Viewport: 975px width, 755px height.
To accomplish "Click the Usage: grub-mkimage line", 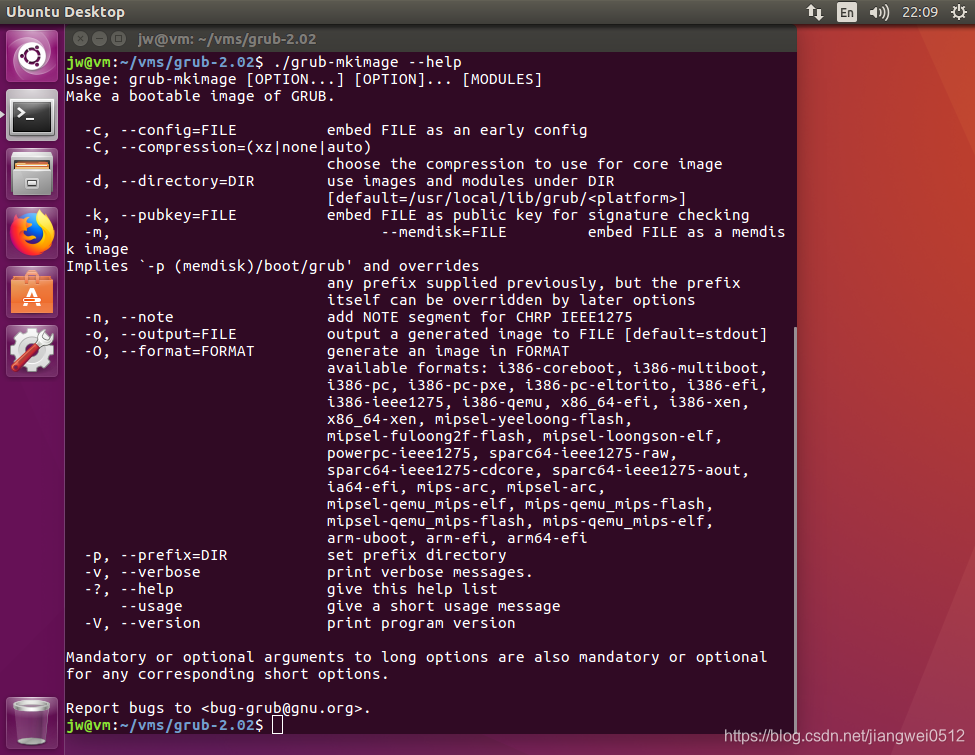I will [x=304, y=79].
